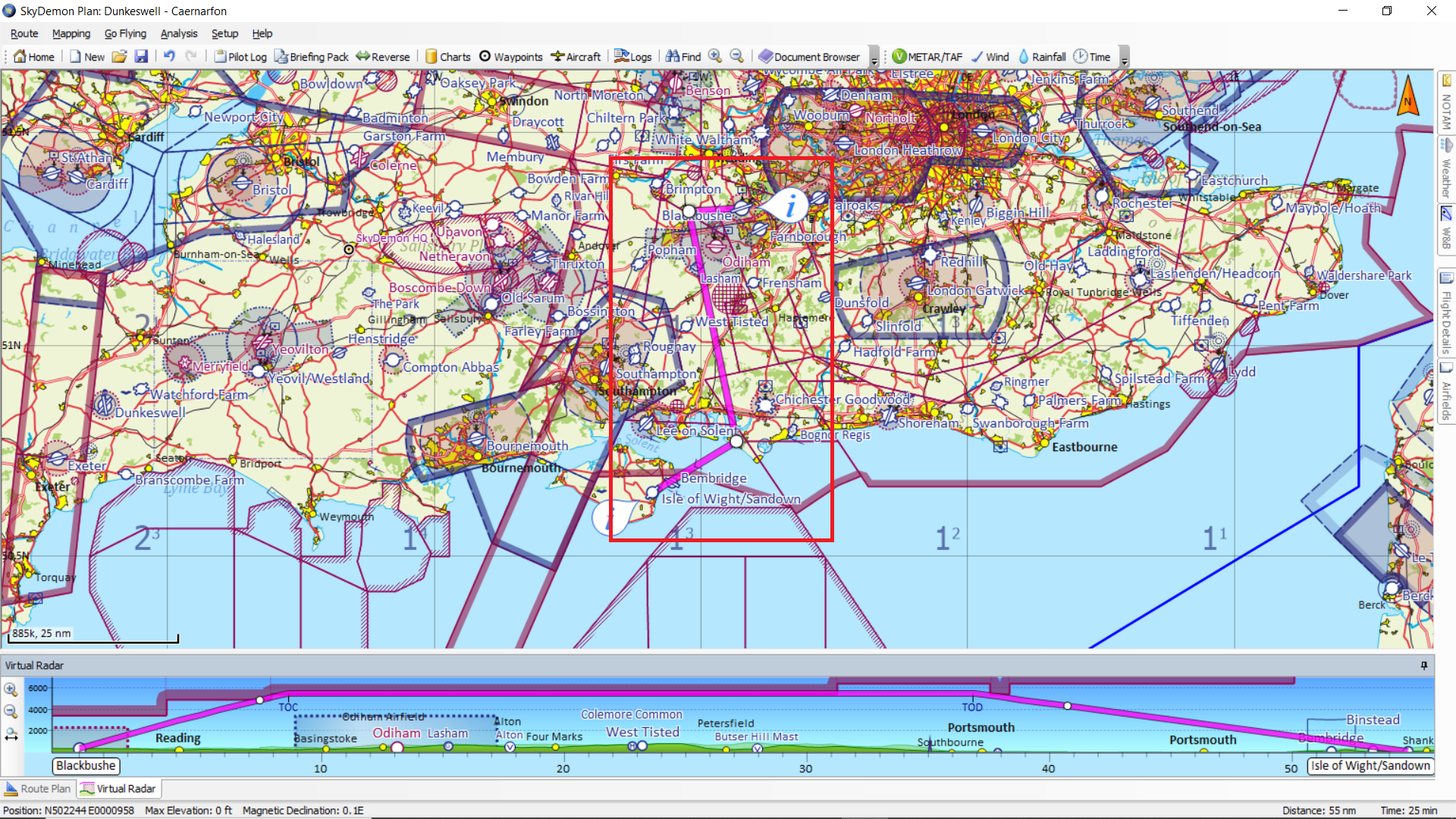This screenshot has height=819, width=1456.
Task: Zoom in the map with magnifier plus
Action: (x=715, y=56)
